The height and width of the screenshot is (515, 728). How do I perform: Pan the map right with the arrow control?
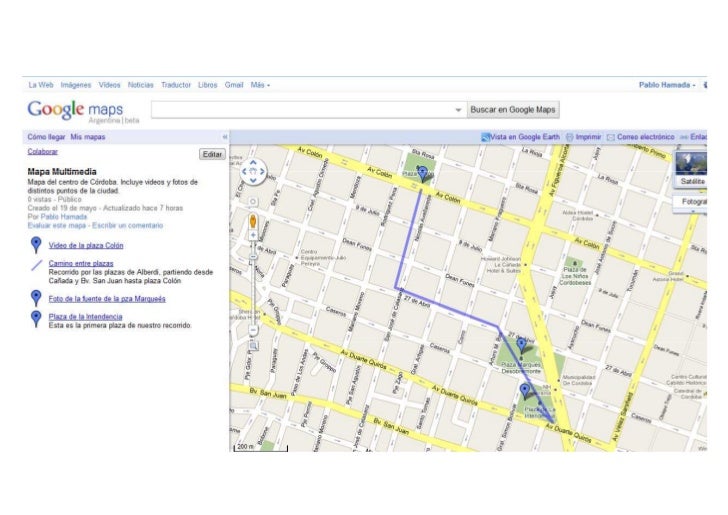click(262, 171)
